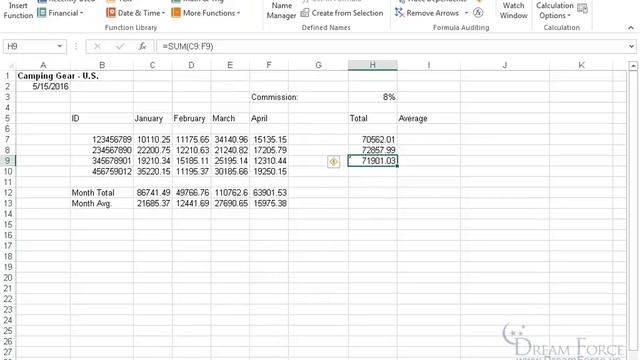Click the Select All corner button
This screenshot has height=360, width=640.
tap(9, 65)
